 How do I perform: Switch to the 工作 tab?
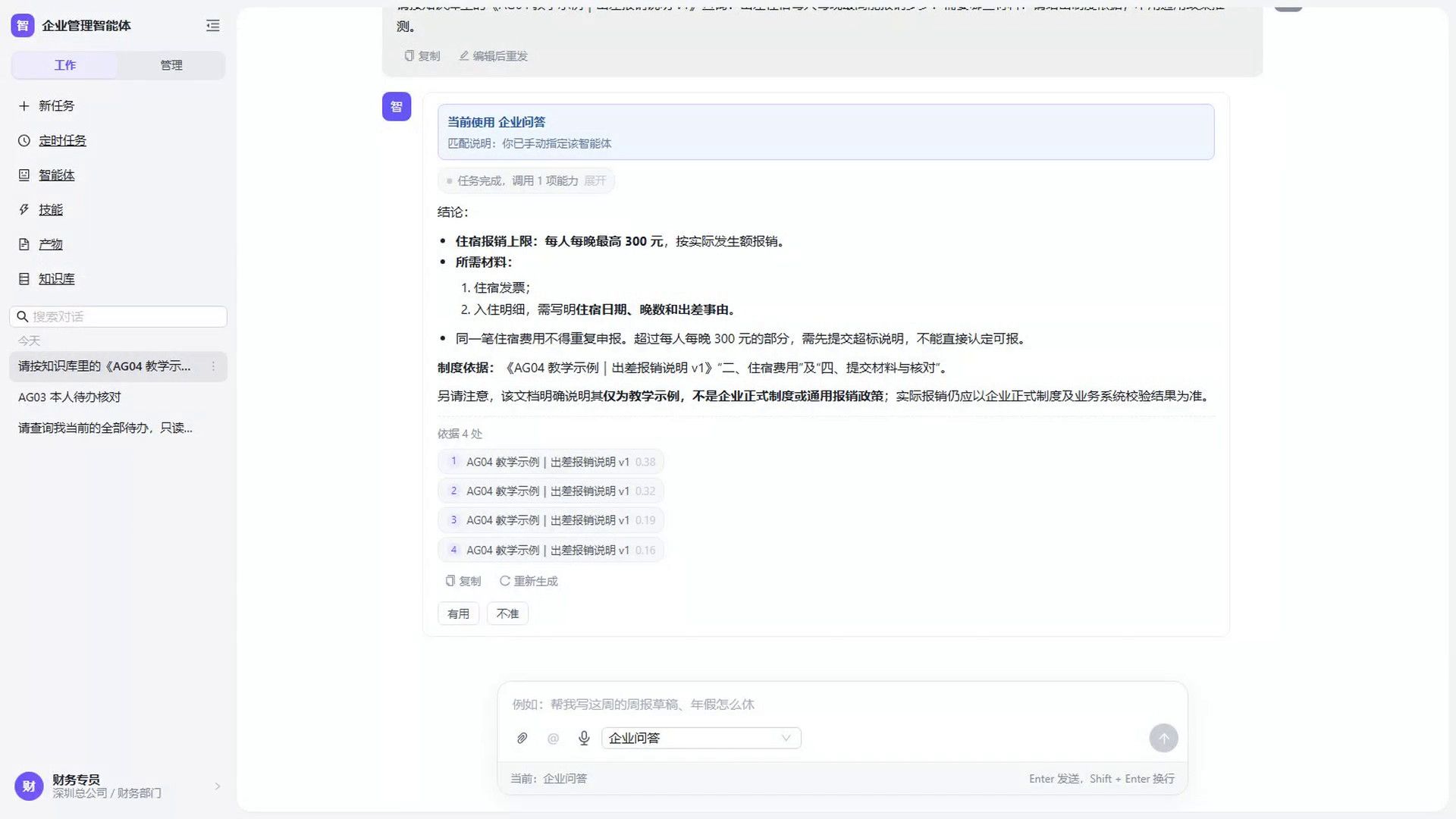(x=64, y=65)
